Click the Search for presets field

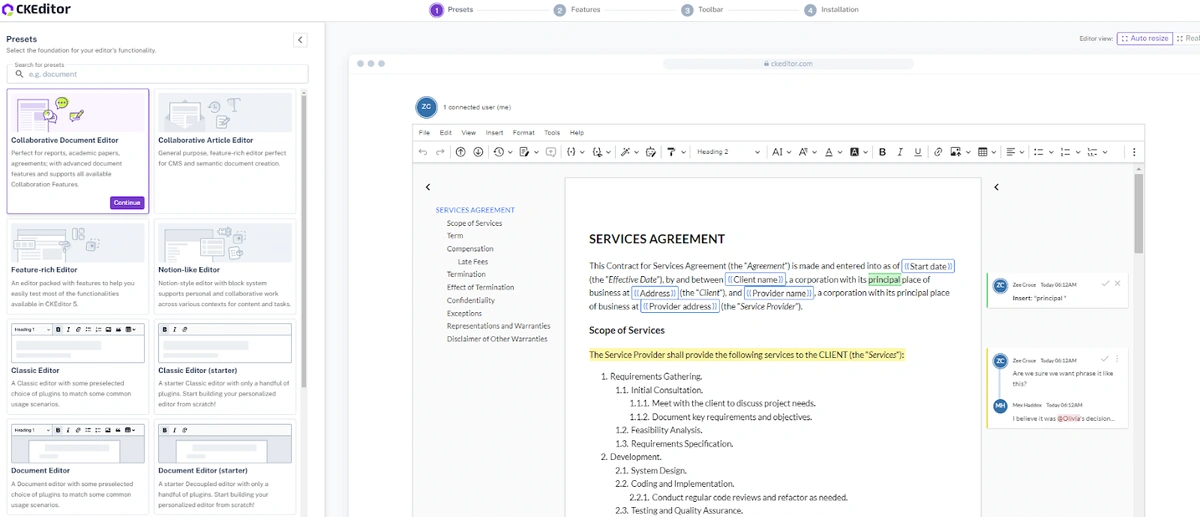(160, 74)
